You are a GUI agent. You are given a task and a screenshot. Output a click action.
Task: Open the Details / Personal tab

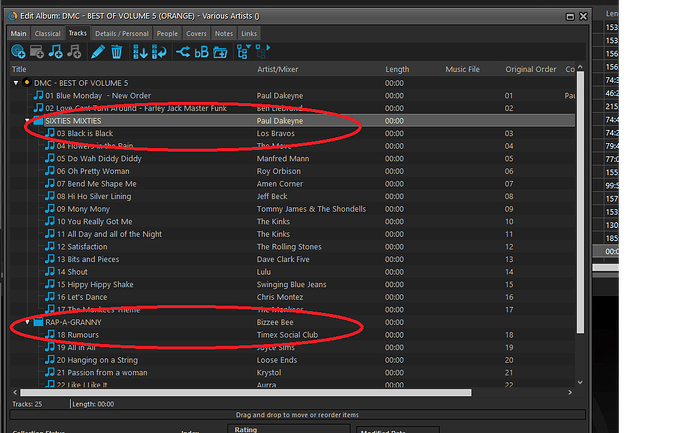(122, 33)
